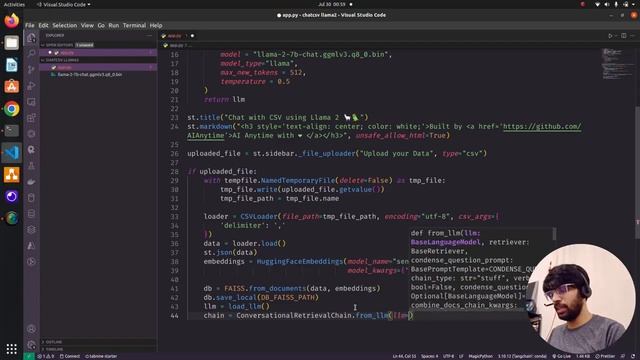Click tabnine starter in the status bar

click(x=101, y=356)
